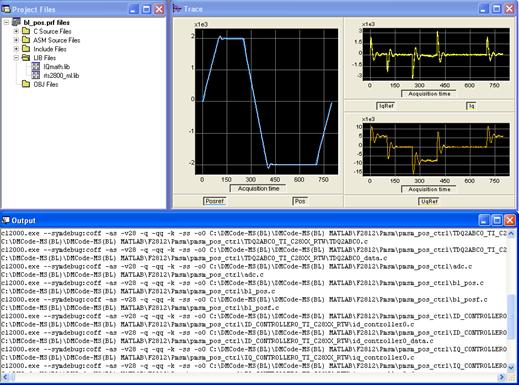Click the Output scrollbar up arrow
This screenshot has width=519, height=385.
click(511, 233)
